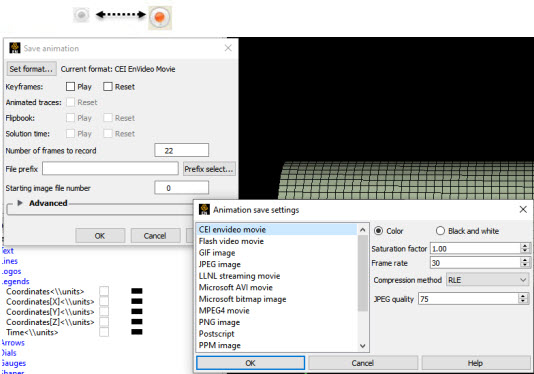Select JPEG image format
The image size is (534, 374).
point(277,264)
